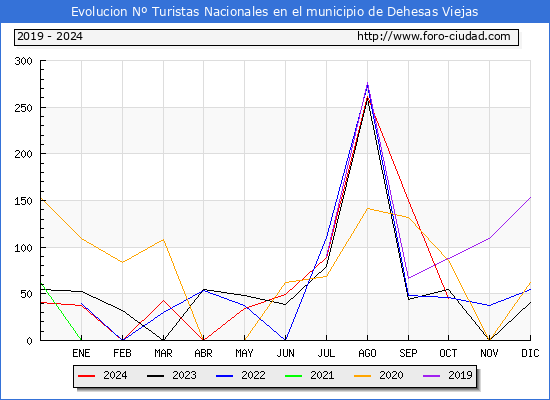Click the JUN month axis label

(286, 353)
